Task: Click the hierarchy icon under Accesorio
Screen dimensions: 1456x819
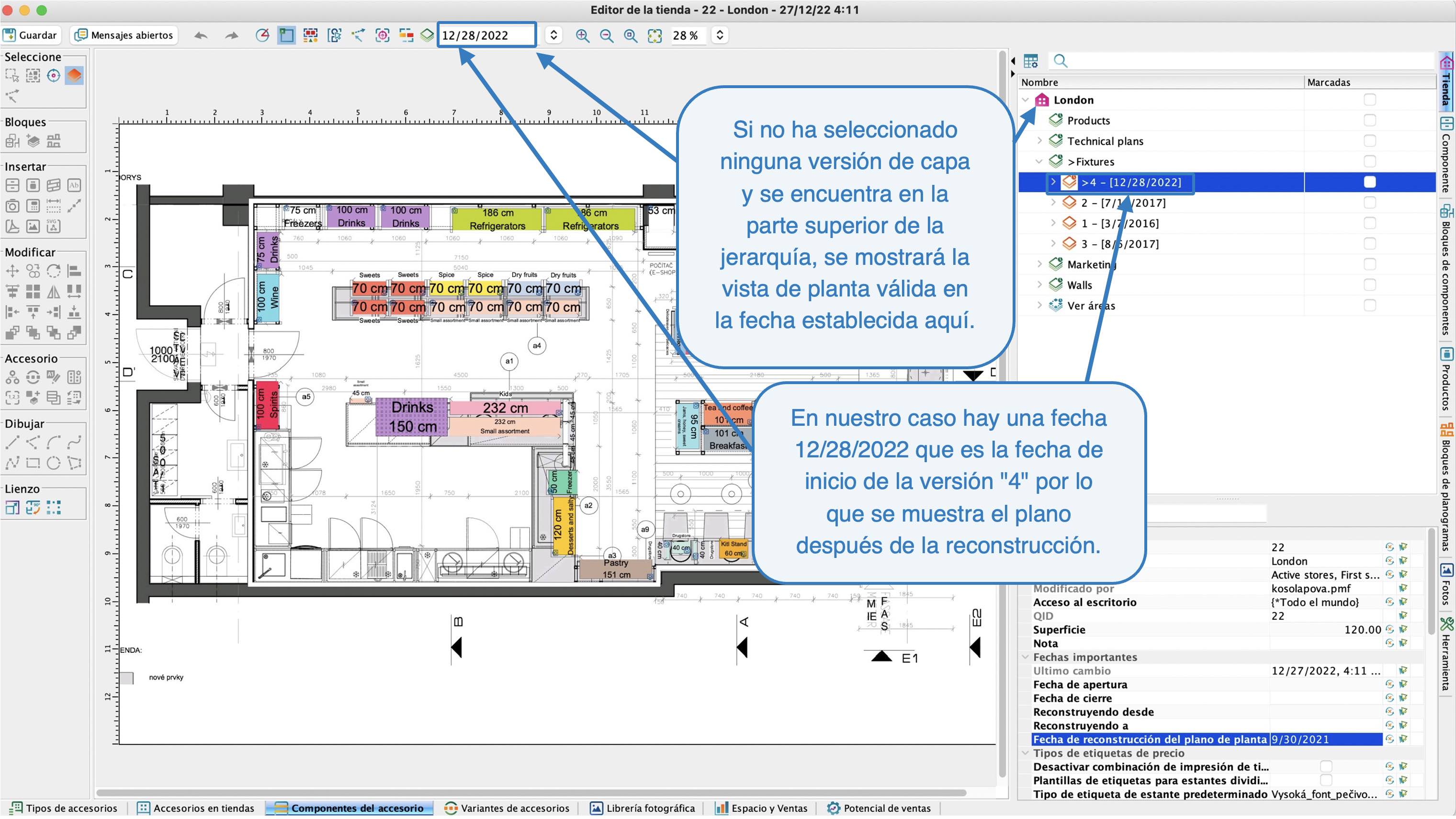Action: (12, 377)
